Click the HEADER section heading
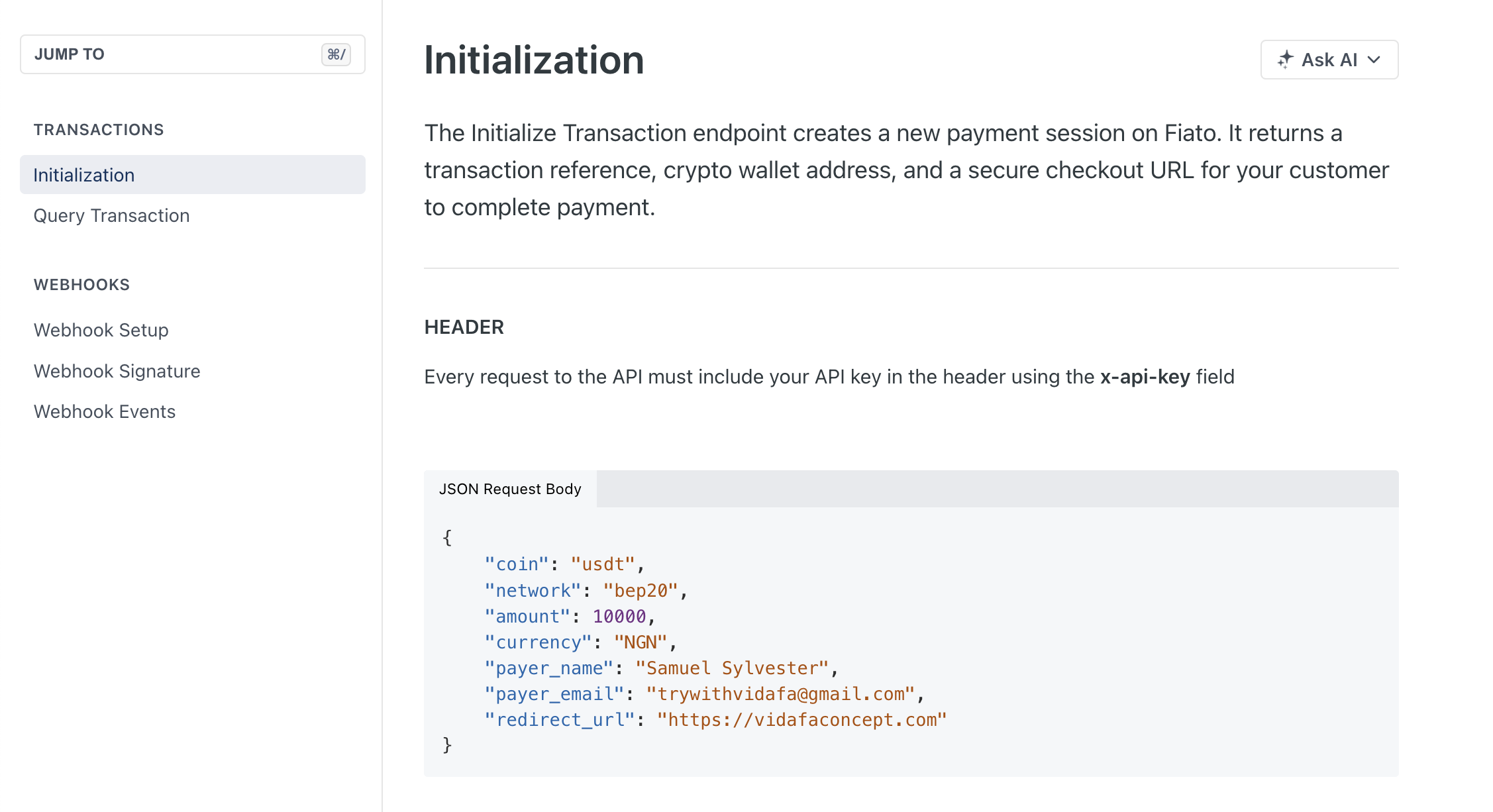Image resolution: width=1493 pixels, height=812 pixels. click(x=464, y=327)
